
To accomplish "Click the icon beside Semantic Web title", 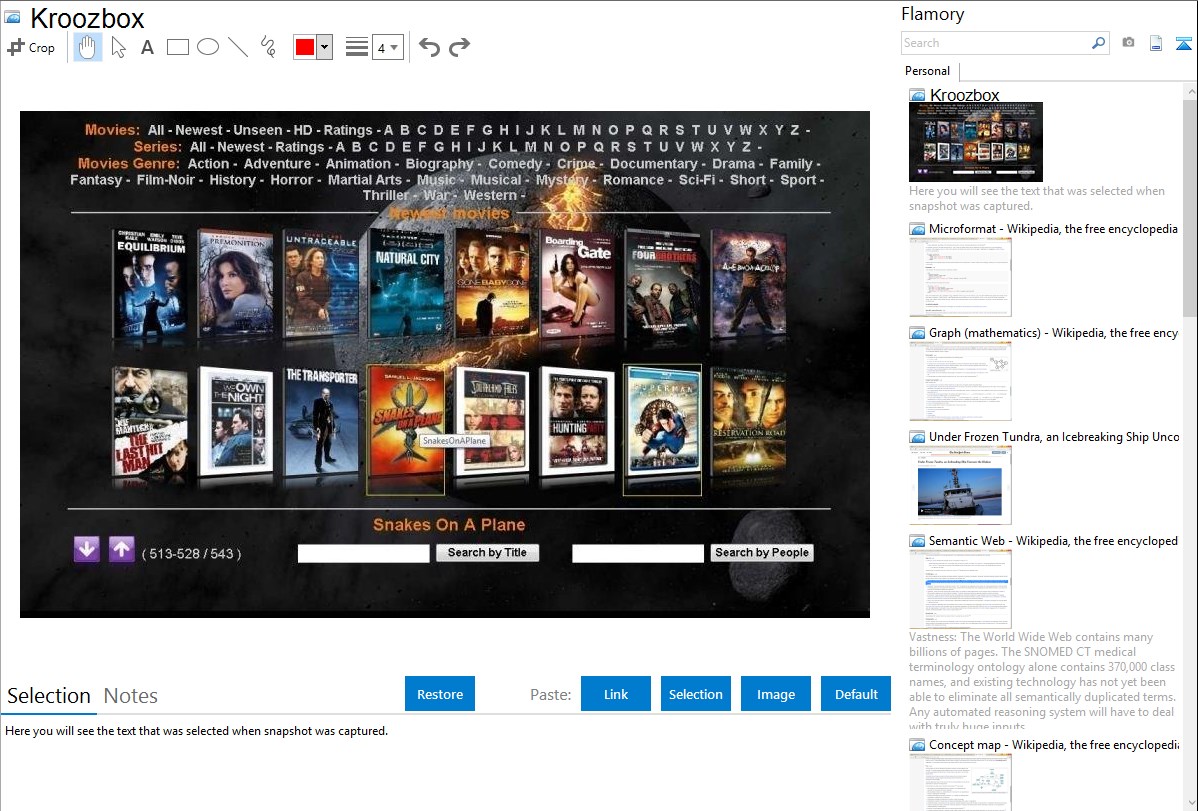I will coord(917,541).
